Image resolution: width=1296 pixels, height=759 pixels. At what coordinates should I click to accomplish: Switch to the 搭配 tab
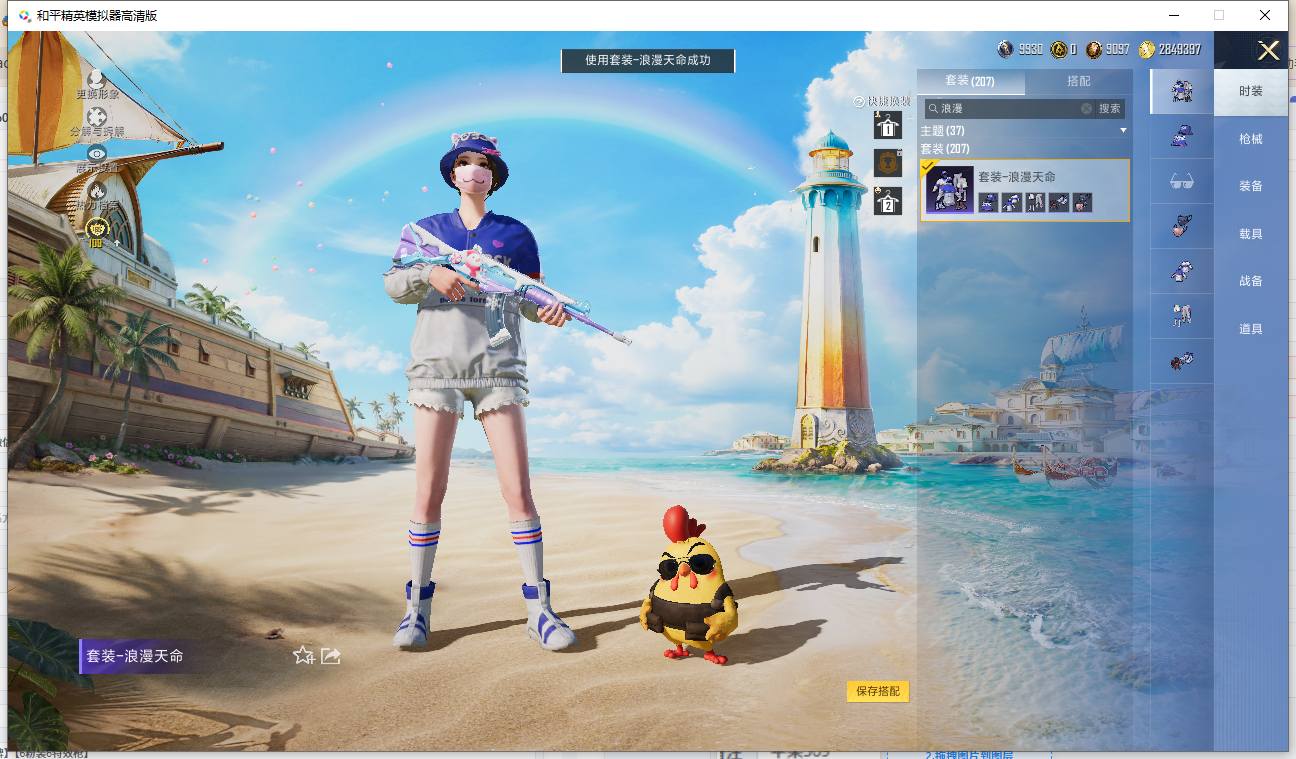(x=1079, y=81)
